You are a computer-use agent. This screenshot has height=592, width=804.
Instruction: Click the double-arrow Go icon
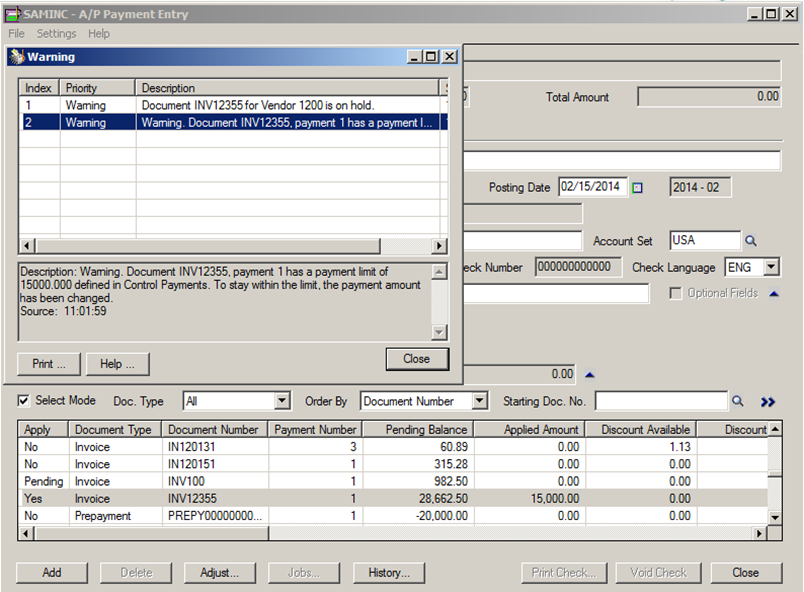(x=768, y=402)
